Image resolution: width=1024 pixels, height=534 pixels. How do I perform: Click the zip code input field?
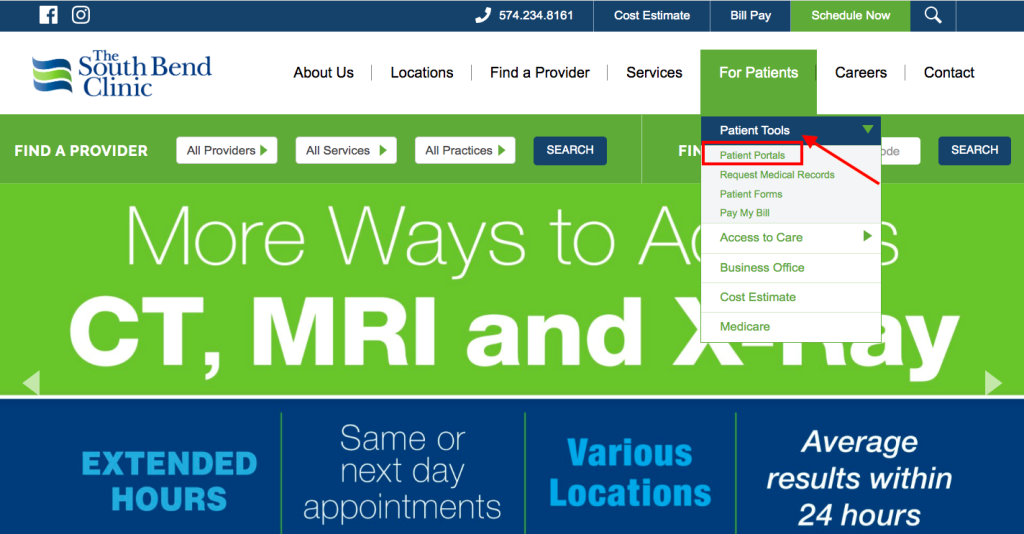(x=901, y=151)
